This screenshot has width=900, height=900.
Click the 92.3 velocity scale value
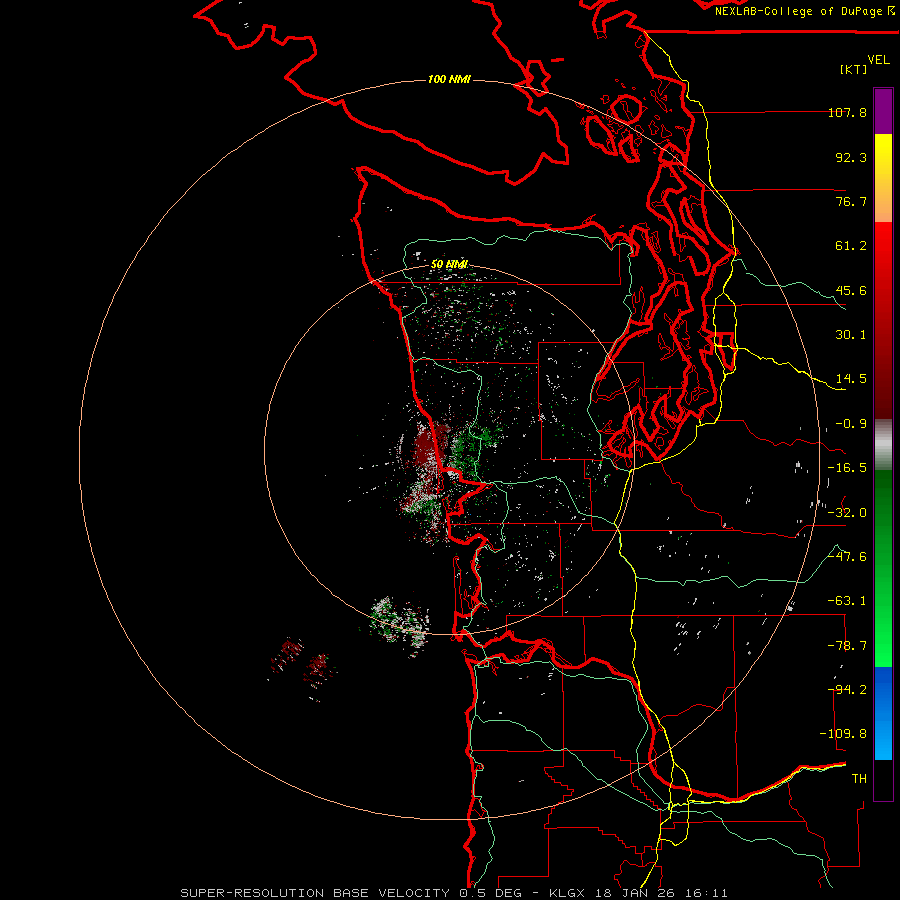click(851, 157)
